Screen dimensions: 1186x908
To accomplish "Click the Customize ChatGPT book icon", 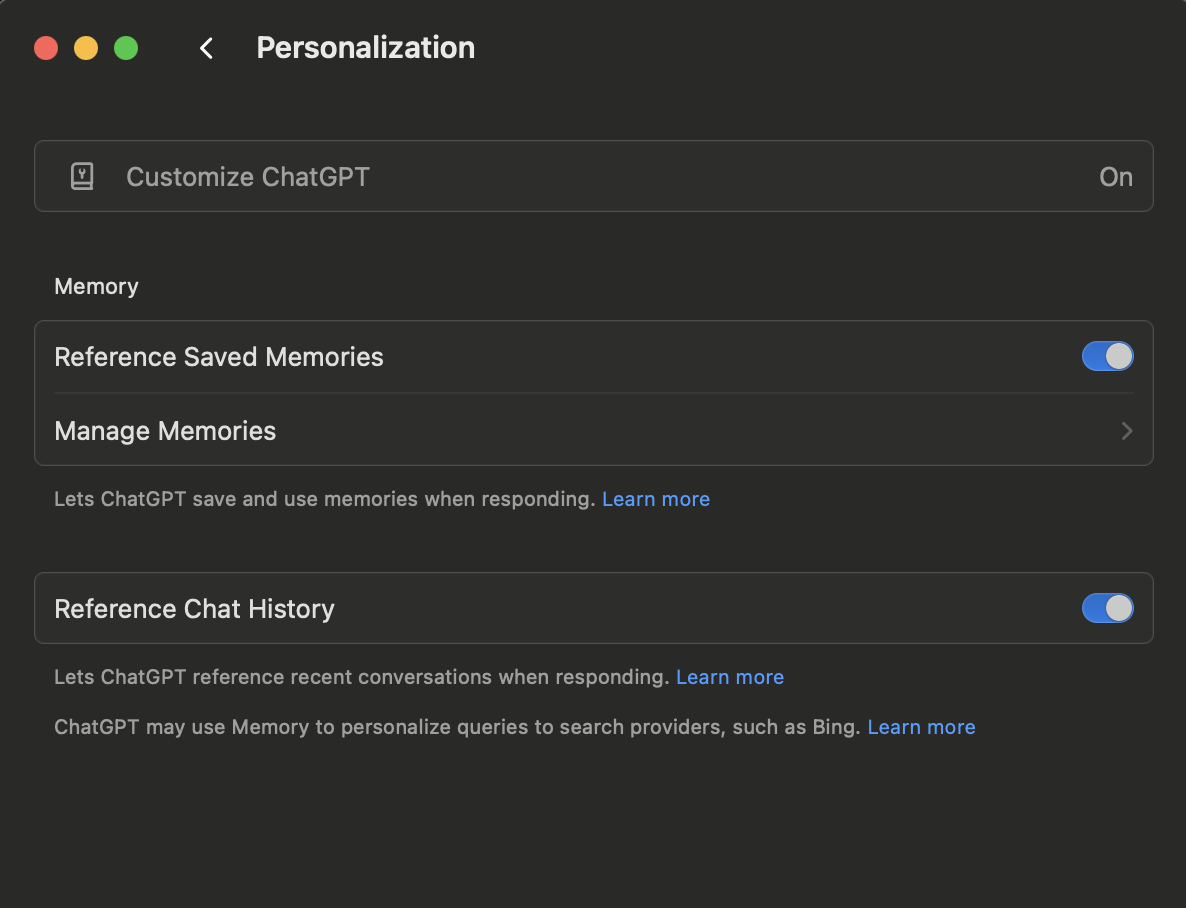I will pyautogui.click(x=82, y=176).
